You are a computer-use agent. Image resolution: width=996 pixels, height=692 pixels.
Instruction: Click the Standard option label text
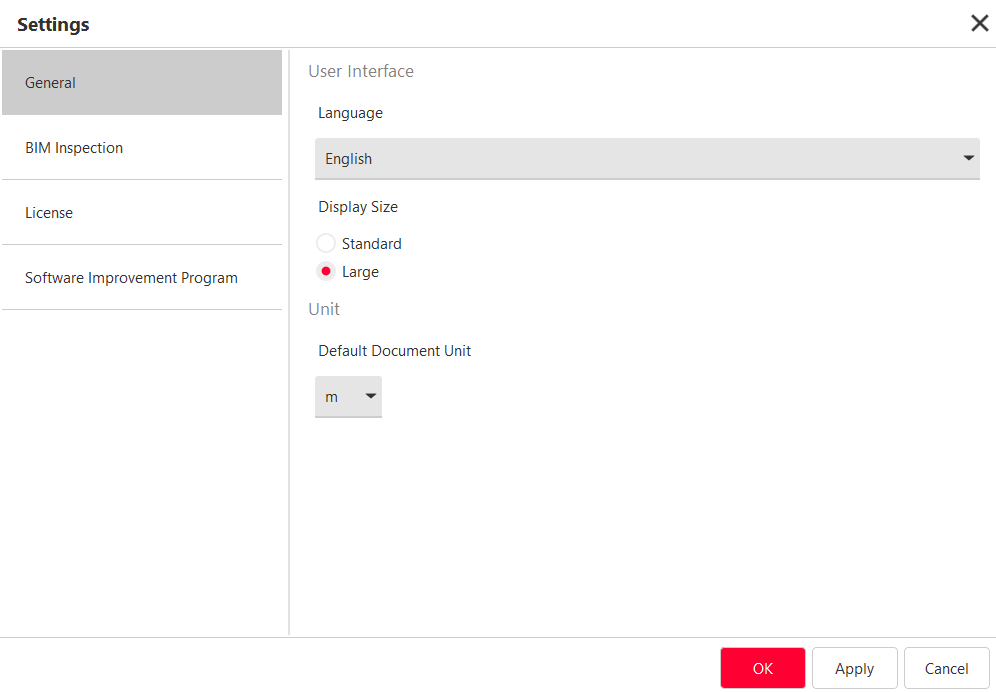pyautogui.click(x=371, y=244)
